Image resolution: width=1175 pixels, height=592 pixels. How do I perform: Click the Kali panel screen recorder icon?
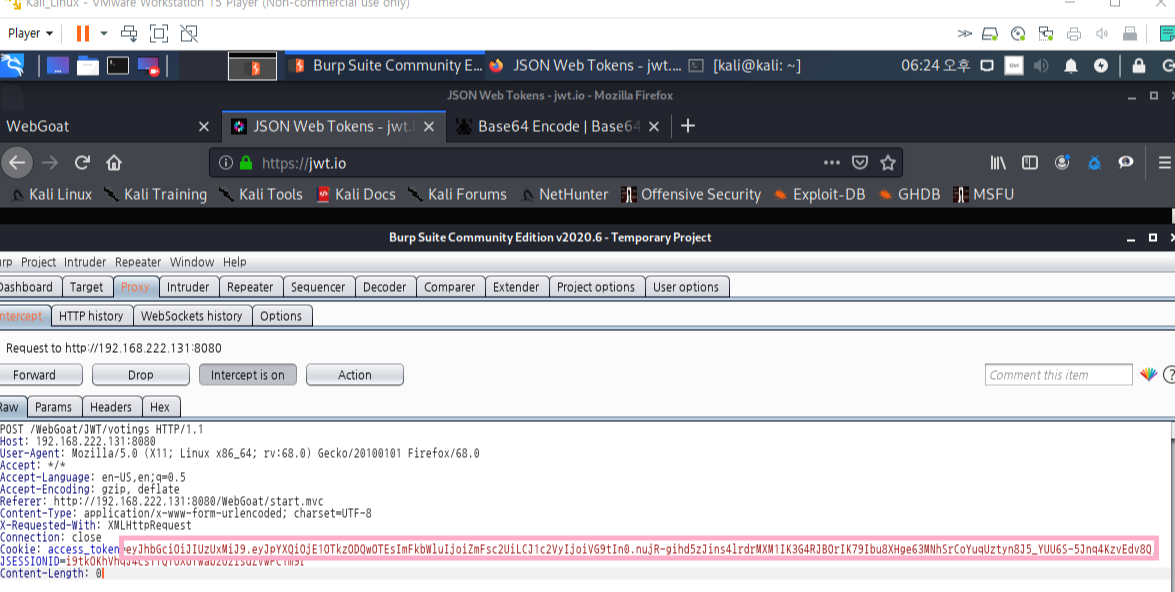148,66
